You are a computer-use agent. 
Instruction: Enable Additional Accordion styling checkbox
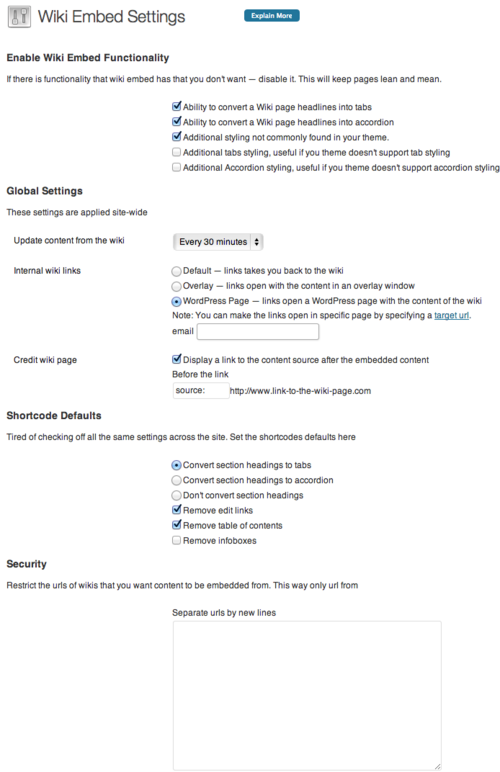point(176,167)
